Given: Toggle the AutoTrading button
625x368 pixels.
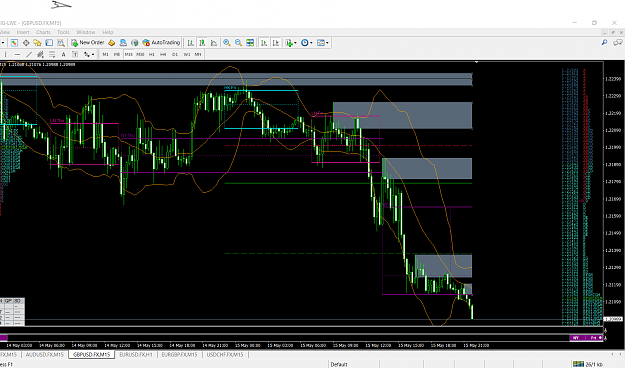Looking at the screenshot, I should pyautogui.click(x=161, y=43).
